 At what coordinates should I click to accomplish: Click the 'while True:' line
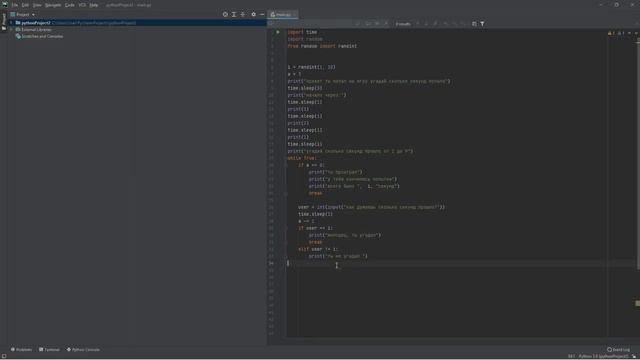[302, 158]
